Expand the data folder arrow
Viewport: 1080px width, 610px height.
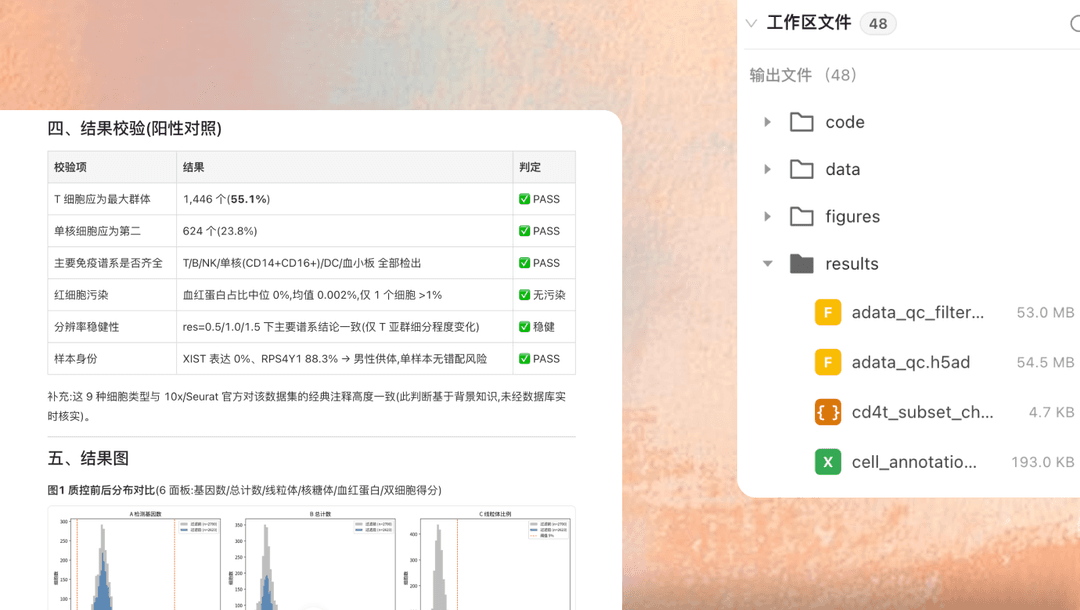[x=767, y=169]
